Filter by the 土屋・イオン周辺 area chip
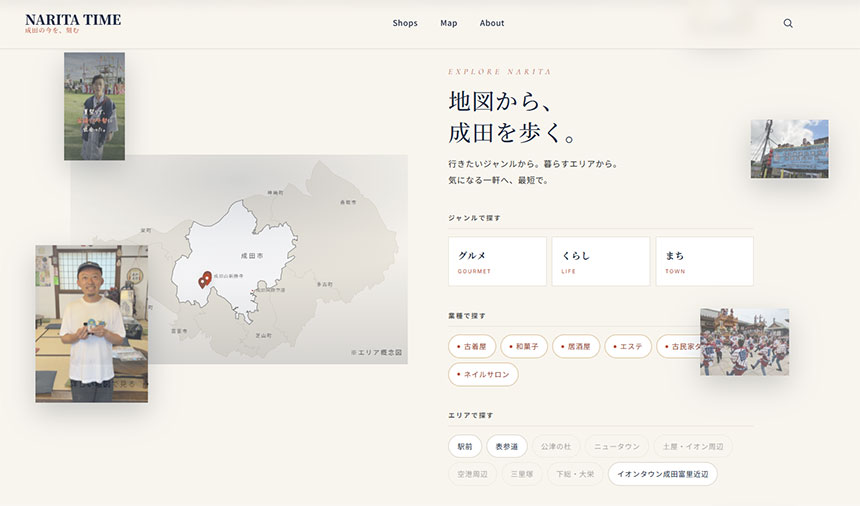The height and width of the screenshot is (506, 860). tap(693, 446)
